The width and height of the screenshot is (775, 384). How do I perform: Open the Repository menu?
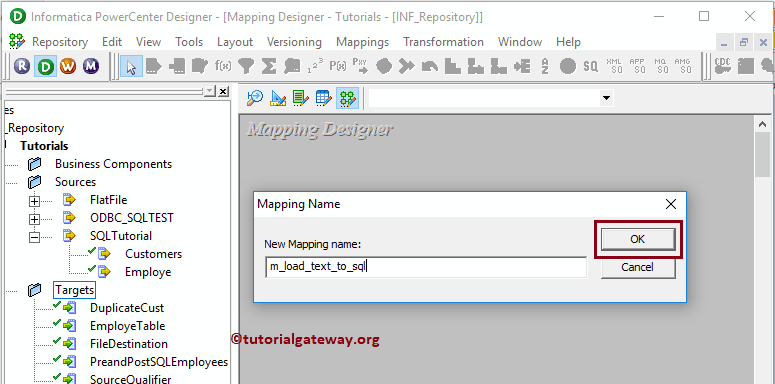pos(60,42)
